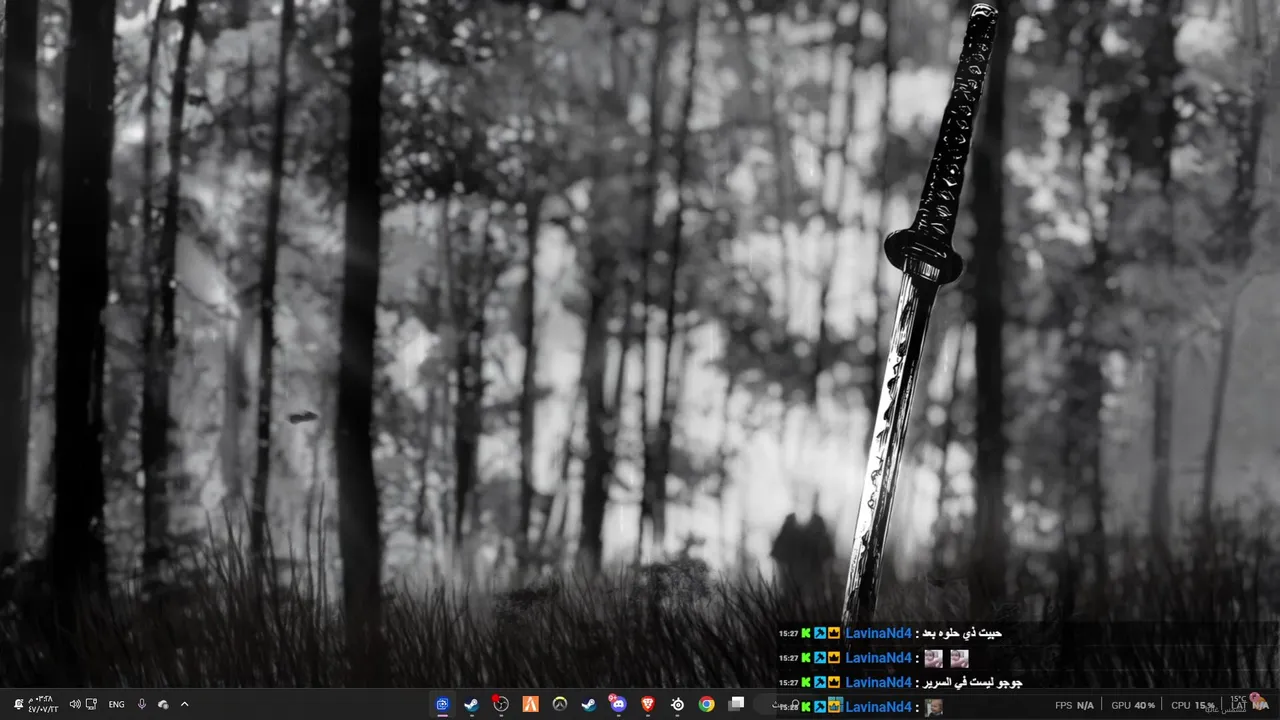Open the Steam icon beside the Discord icon
Image resolution: width=1280 pixels, height=720 pixels.
(x=589, y=704)
